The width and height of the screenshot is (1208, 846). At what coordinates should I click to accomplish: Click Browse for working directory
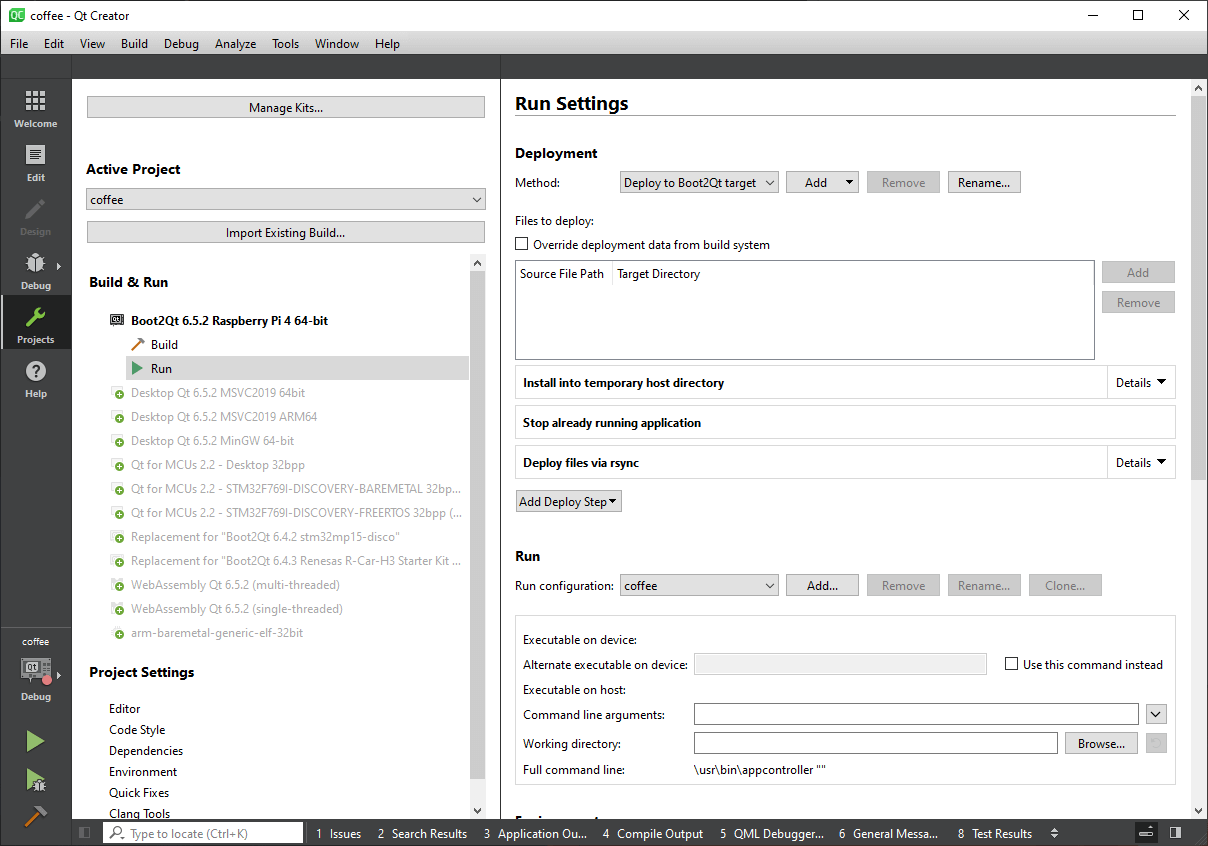coord(1100,744)
